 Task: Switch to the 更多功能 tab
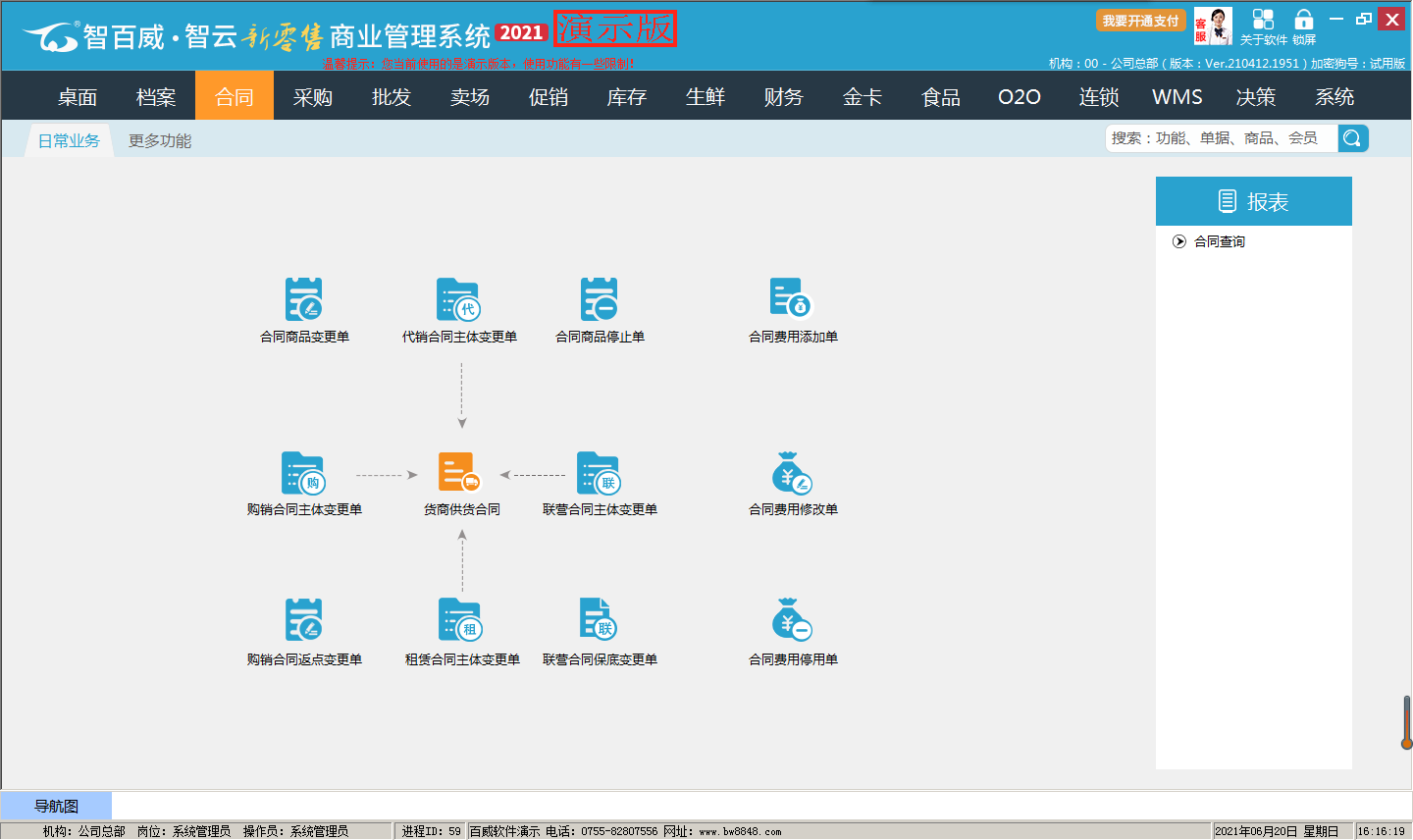click(x=160, y=141)
